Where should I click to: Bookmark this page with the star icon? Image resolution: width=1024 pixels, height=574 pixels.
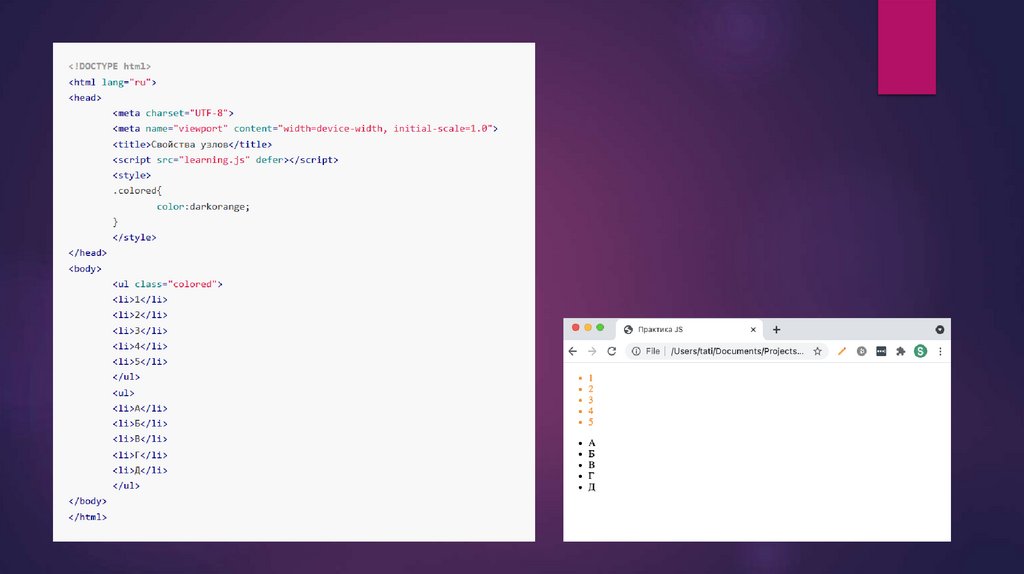818,351
